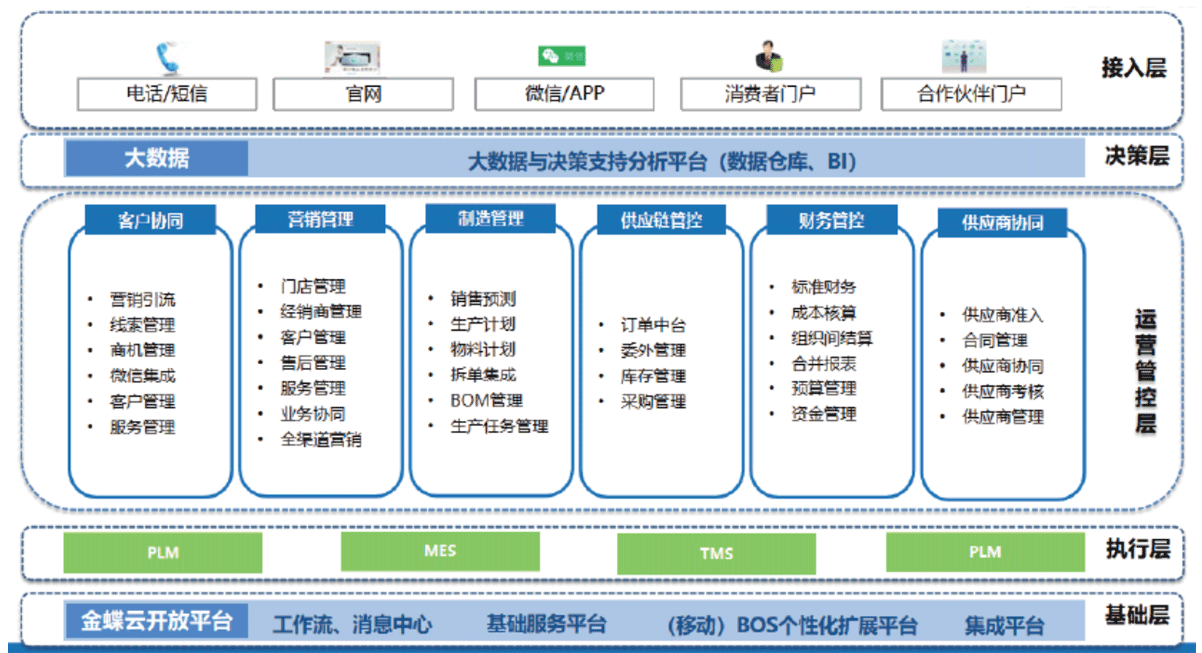Click the 基础层 layer label
Image resolution: width=1202 pixels, height=653 pixels.
click(1137, 616)
